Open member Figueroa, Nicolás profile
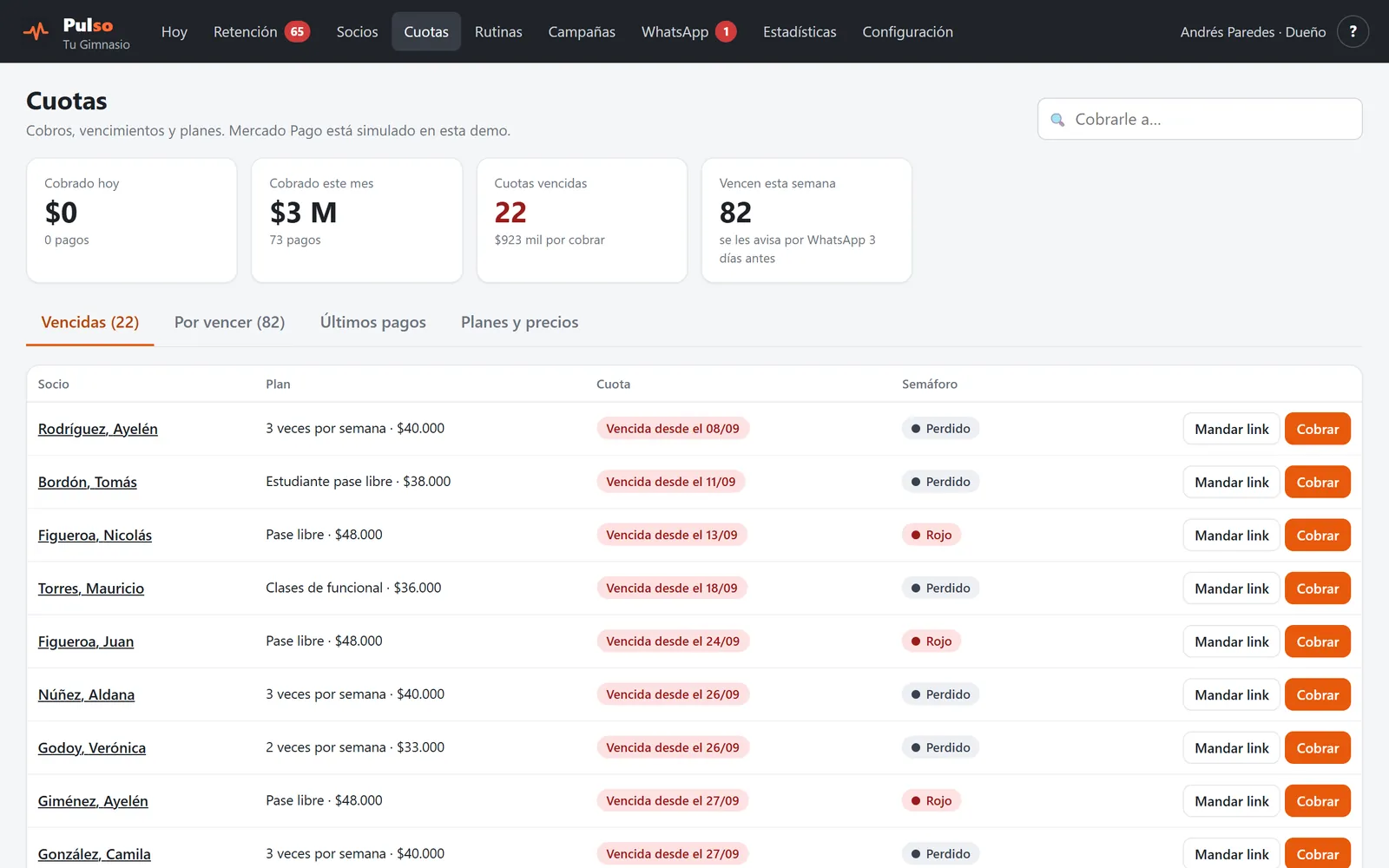Screen dimensions: 1389x868 tap(95, 536)
